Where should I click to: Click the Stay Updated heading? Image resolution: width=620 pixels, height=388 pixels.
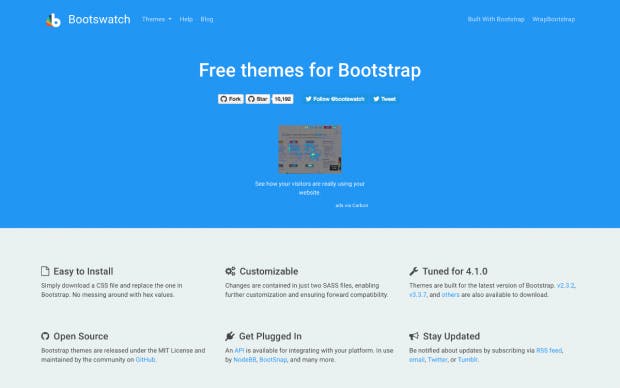point(452,336)
